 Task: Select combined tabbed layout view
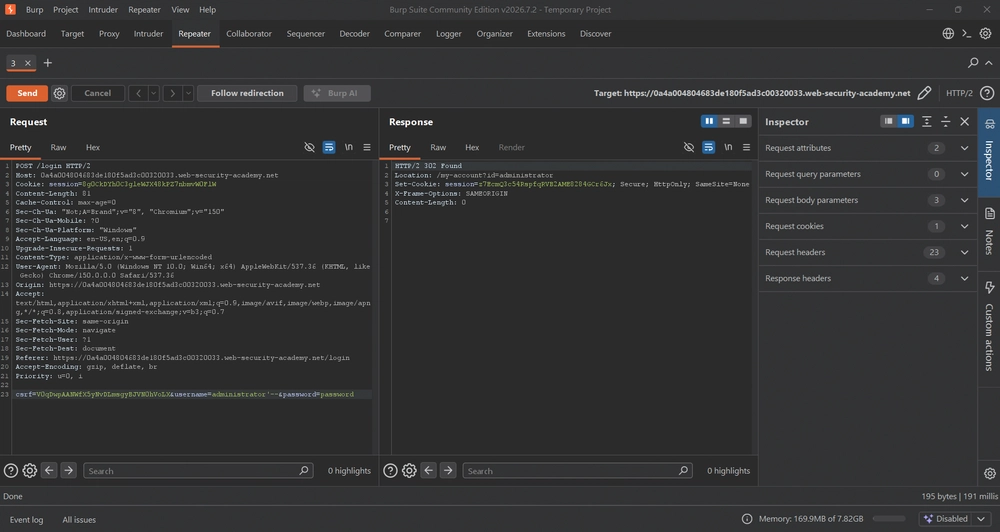743,121
